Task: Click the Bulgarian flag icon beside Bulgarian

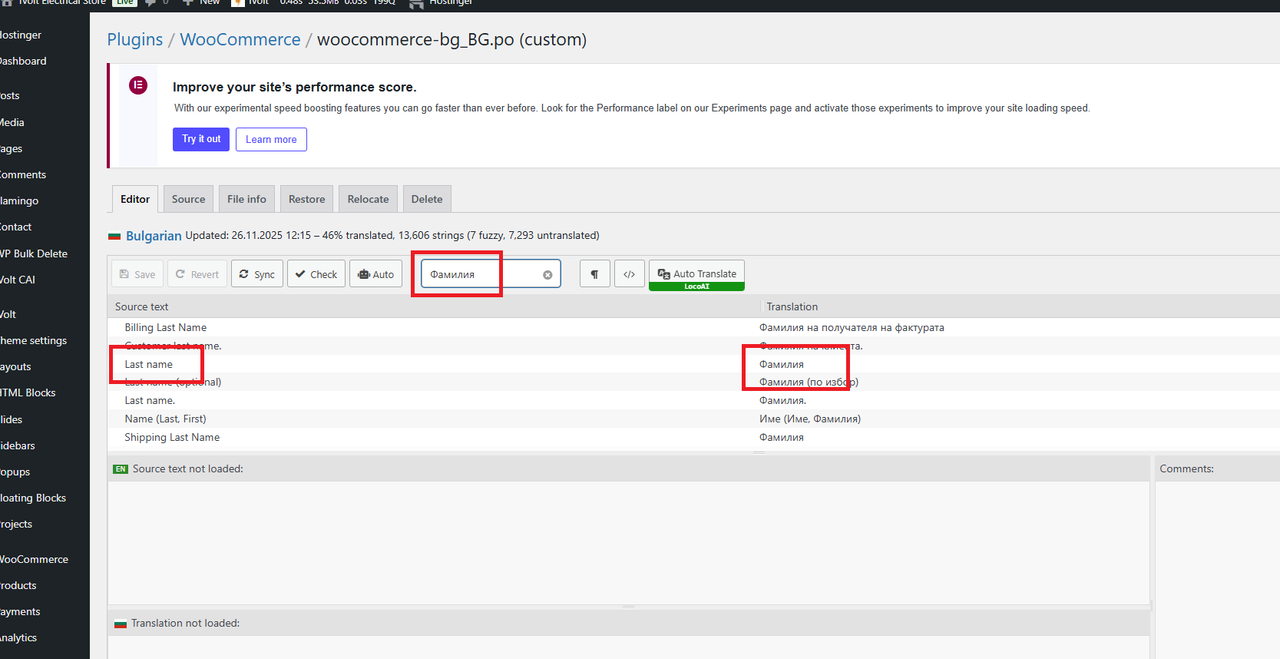Action: pyautogui.click(x=115, y=236)
